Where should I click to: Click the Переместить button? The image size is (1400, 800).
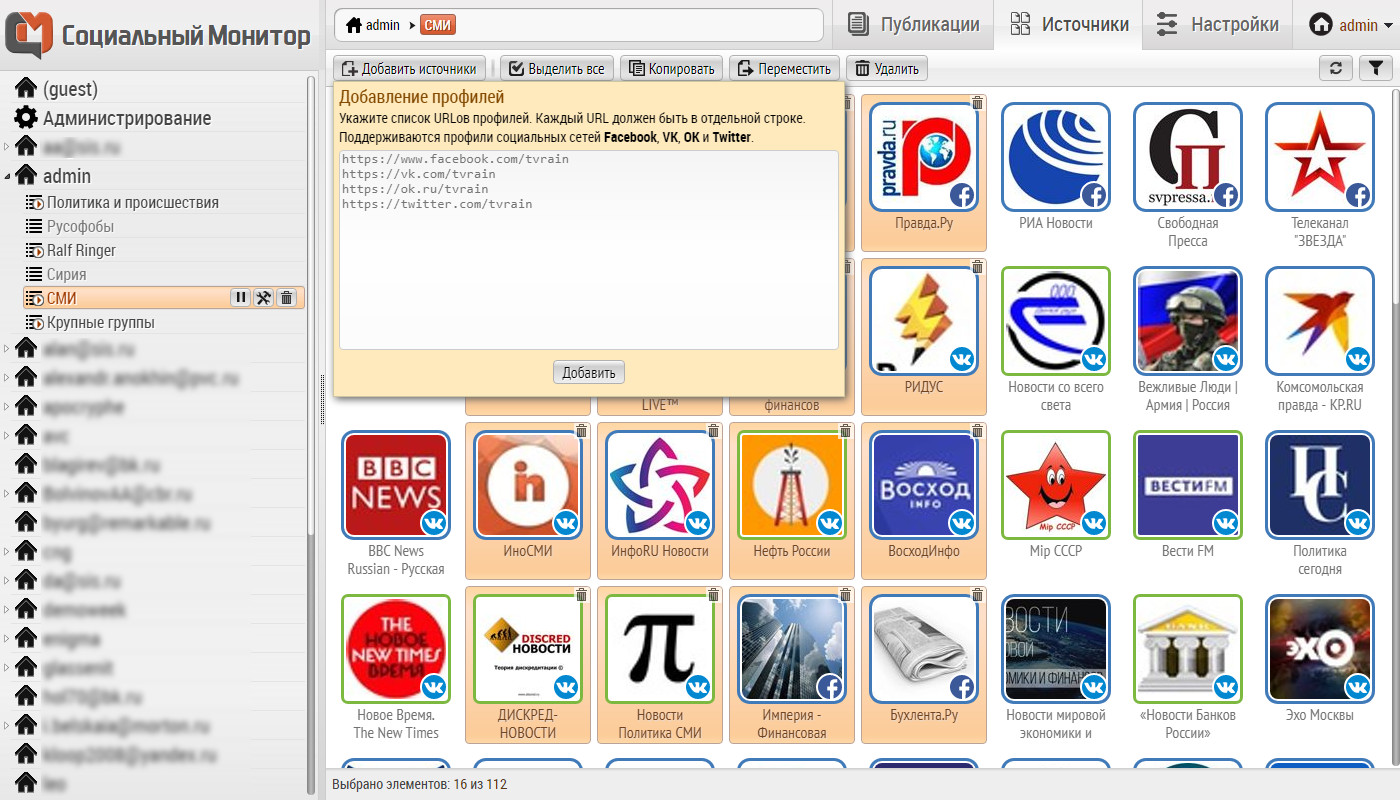[784, 68]
